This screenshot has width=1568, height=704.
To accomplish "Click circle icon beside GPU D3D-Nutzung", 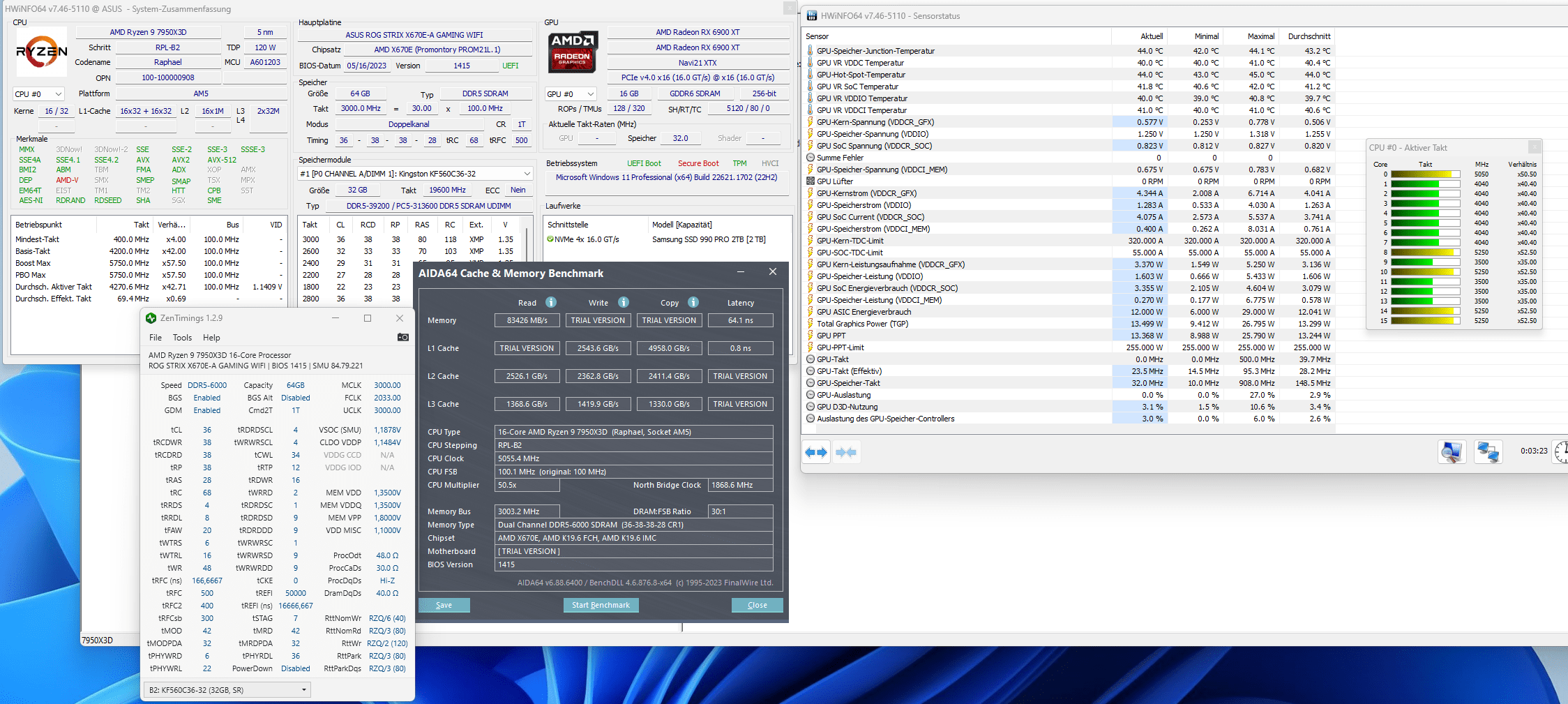I will 810,407.
